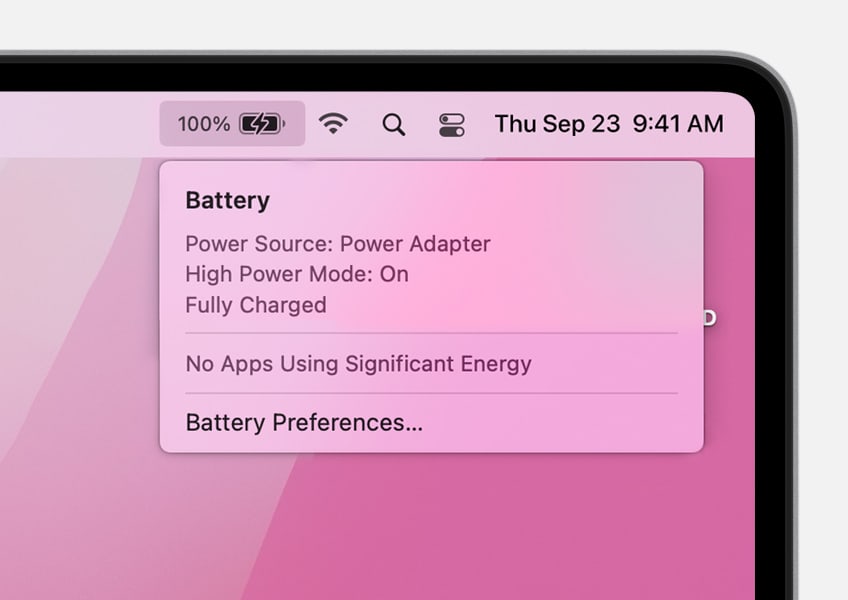Image resolution: width=848 pixels, height=600 pixels.
Task: Open Battery Preferences…
Action: tap(304, 423)
